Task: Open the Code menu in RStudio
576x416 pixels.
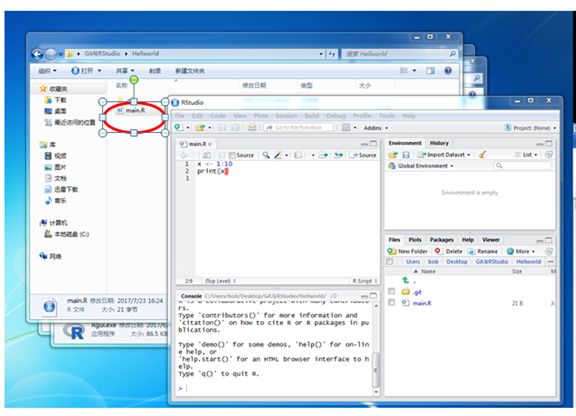Action: 217,116
